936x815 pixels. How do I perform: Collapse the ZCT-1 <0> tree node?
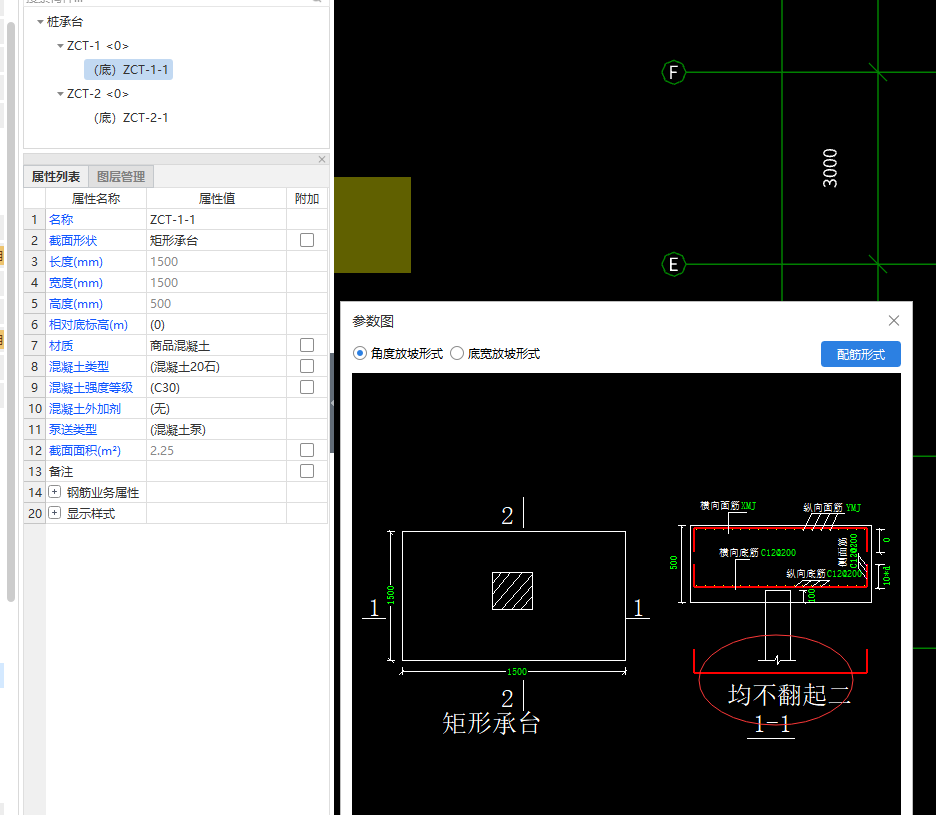tap(60, 46)
